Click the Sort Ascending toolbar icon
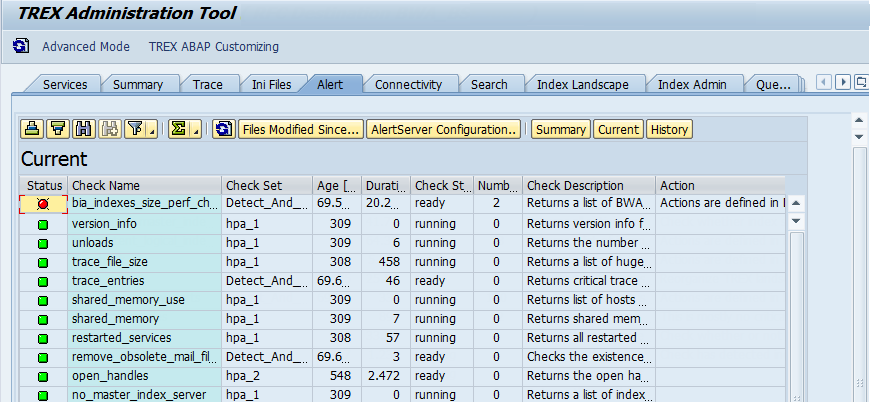 pos(33,129)
